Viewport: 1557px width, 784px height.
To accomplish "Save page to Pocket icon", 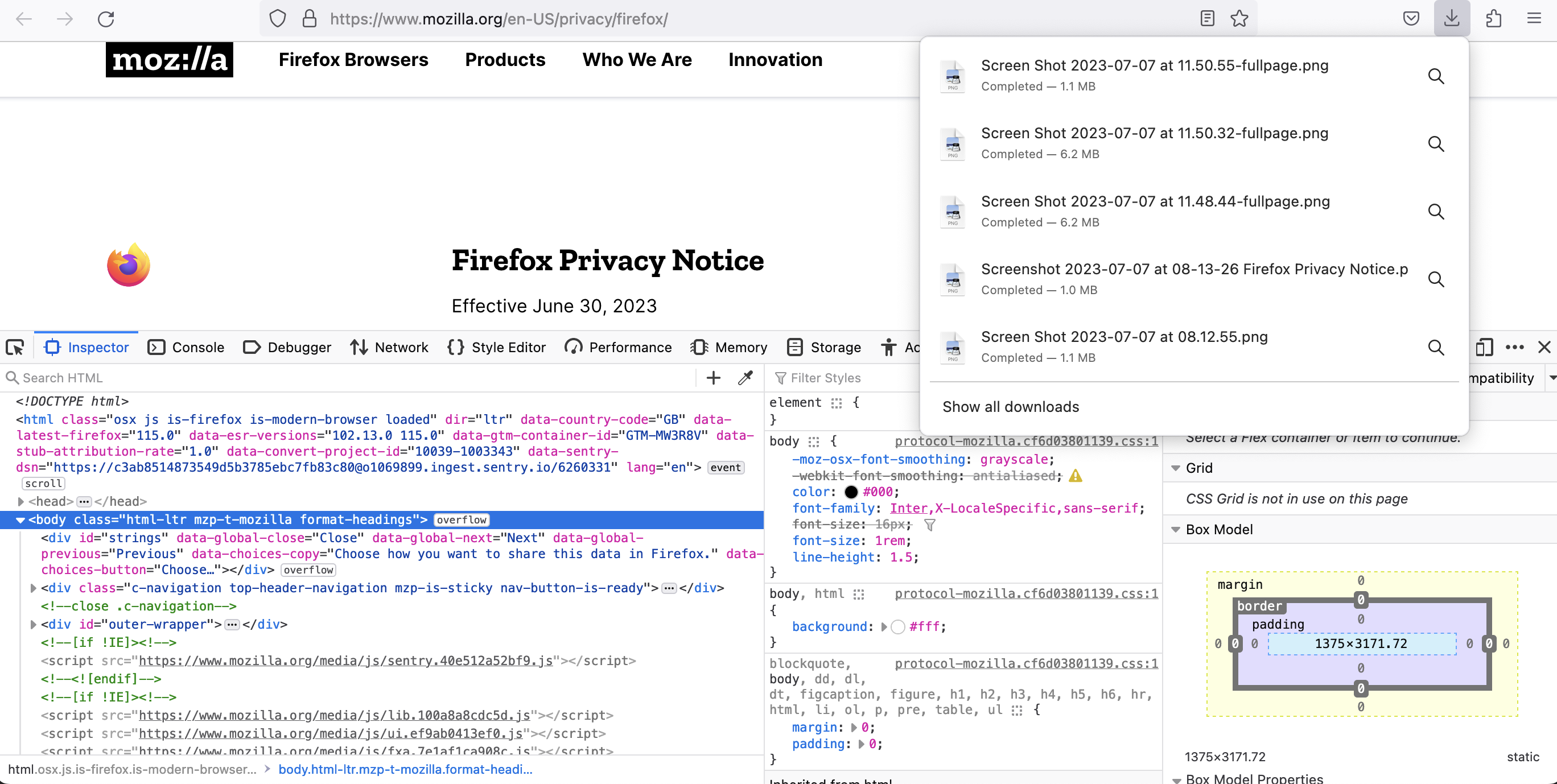I will click(1411, 19).
